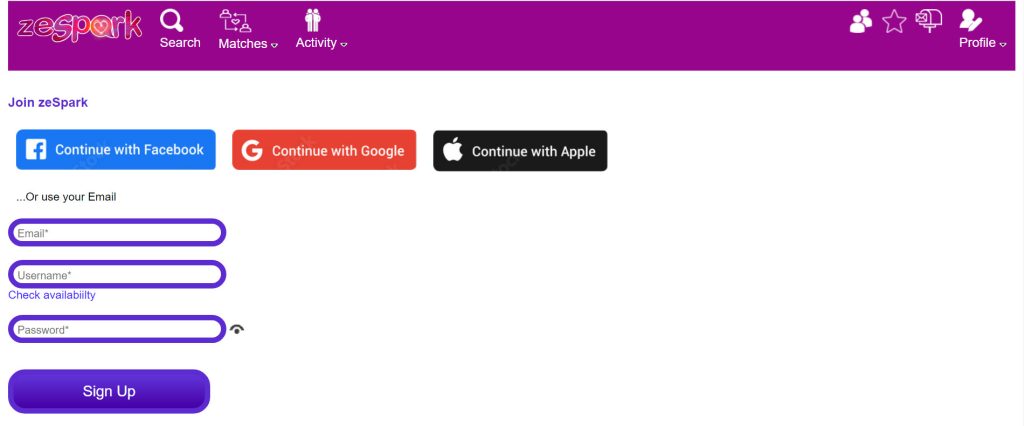
Task: Click the Profile edit icon
Action: point(970,20)
